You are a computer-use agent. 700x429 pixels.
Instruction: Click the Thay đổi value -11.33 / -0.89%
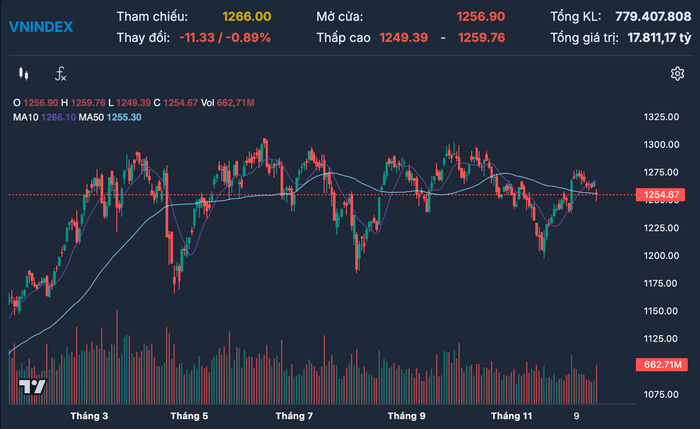tap(225, 37)
